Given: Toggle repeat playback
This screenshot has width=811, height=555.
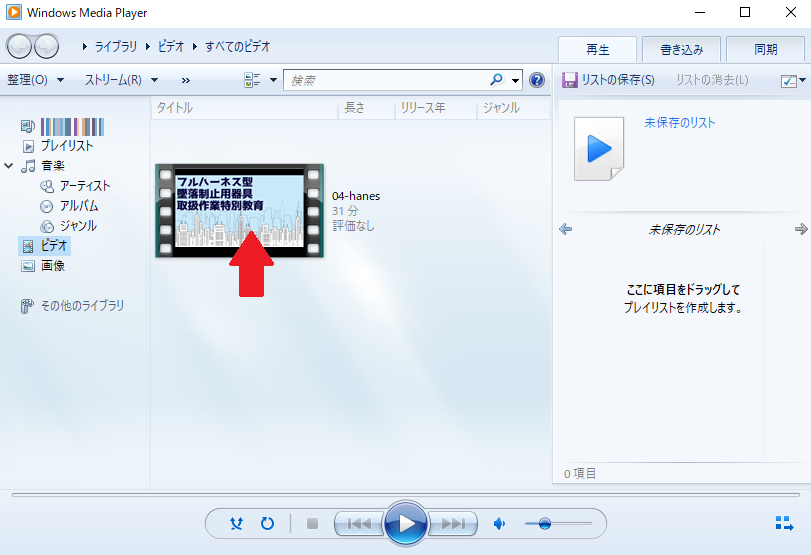Looking at the screenshot, I should 267,523.
